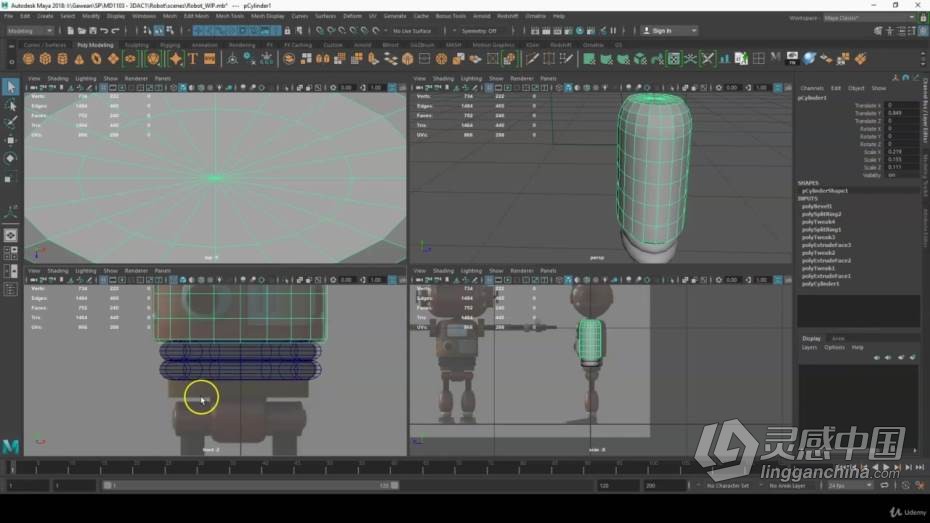Click the Undo arrow icon
Viewport: 930px width, 523px height.
[104, 31]
